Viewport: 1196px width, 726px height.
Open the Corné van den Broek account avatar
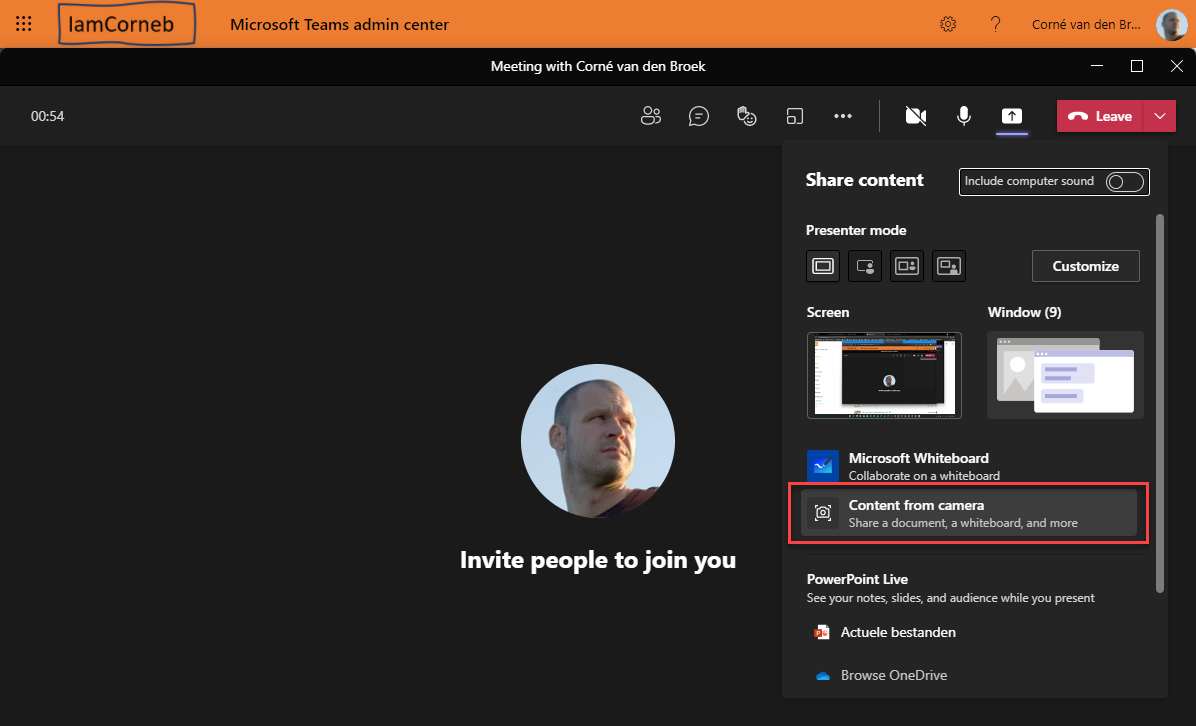coord(1171,24)
